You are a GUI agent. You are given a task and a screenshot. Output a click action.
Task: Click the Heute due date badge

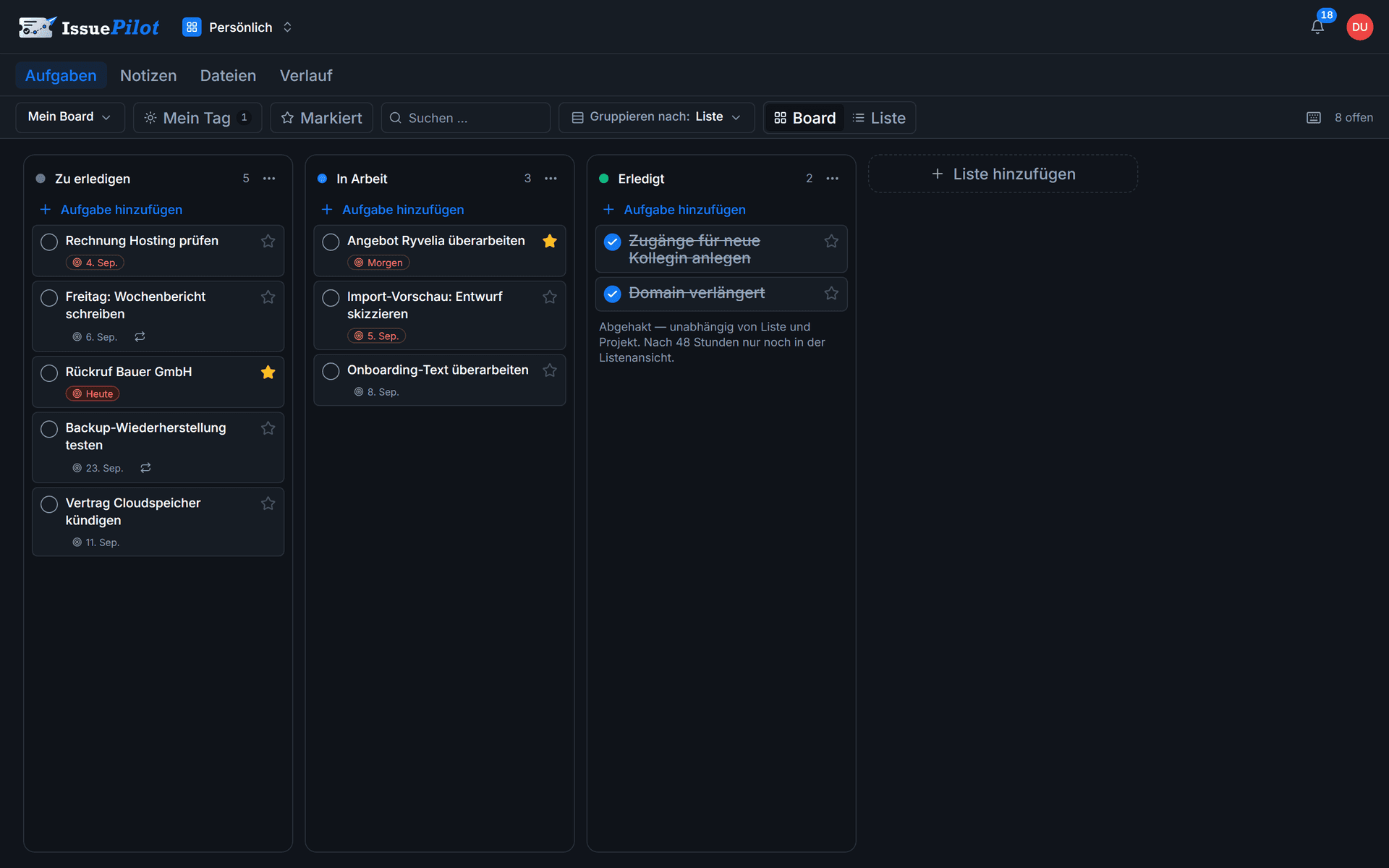tap(93, 394)
